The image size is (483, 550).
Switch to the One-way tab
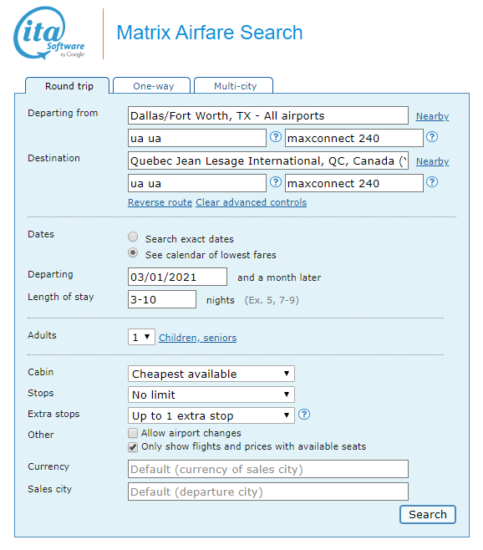pos(152,86)
